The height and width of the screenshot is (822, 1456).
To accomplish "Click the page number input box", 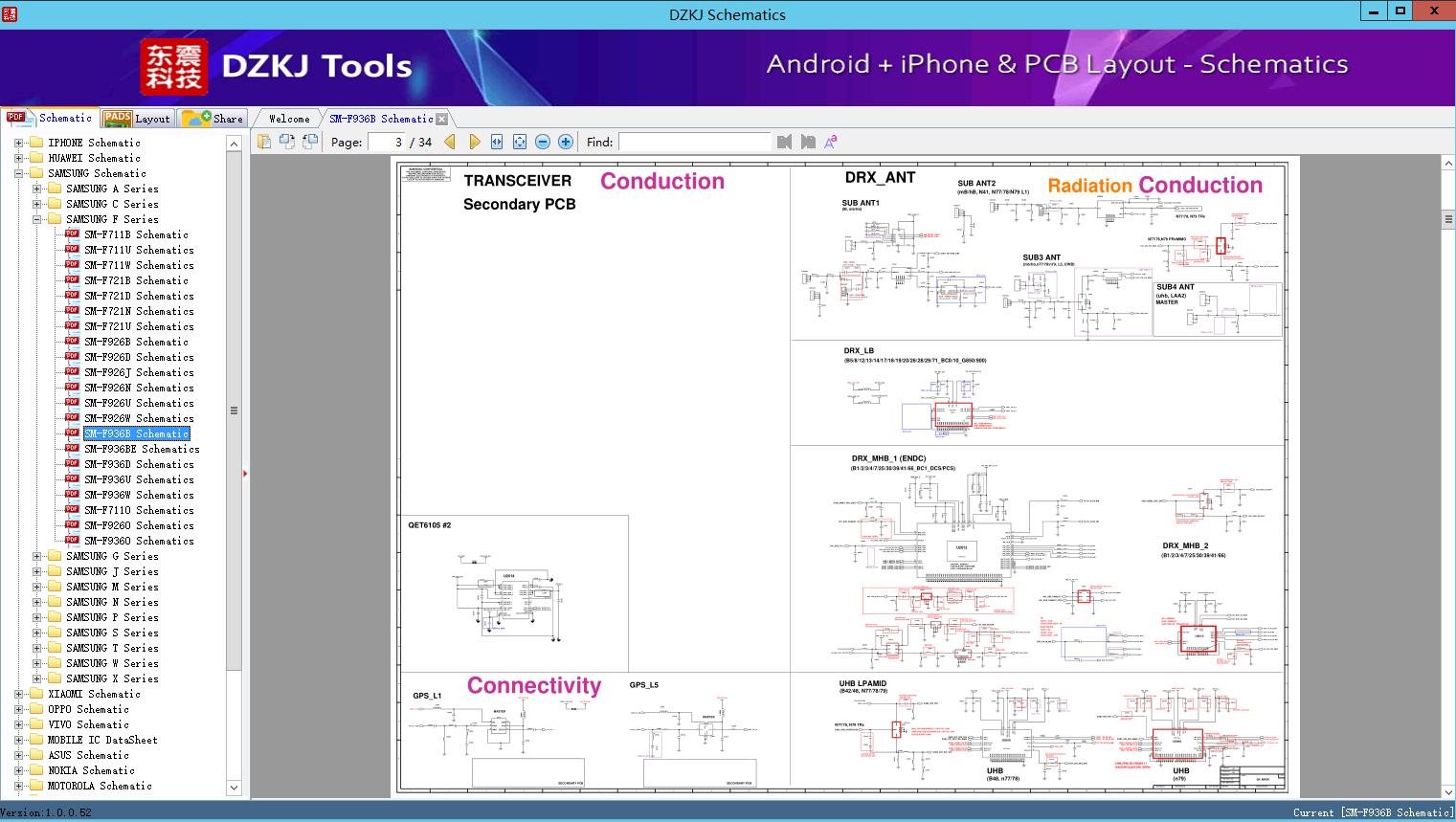I will click(388, 142).
